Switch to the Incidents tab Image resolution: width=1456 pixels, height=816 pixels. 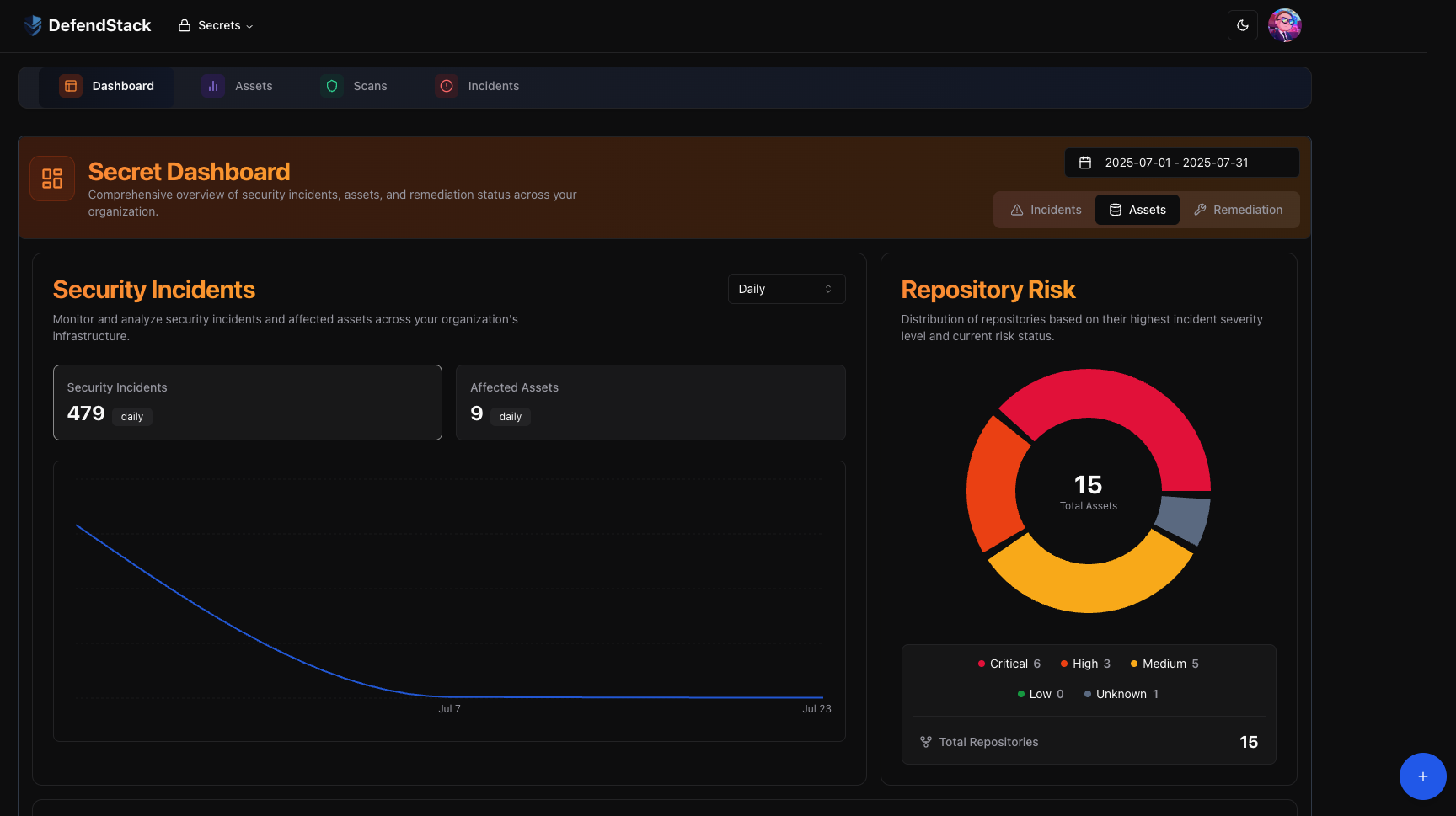pos(478,86)
